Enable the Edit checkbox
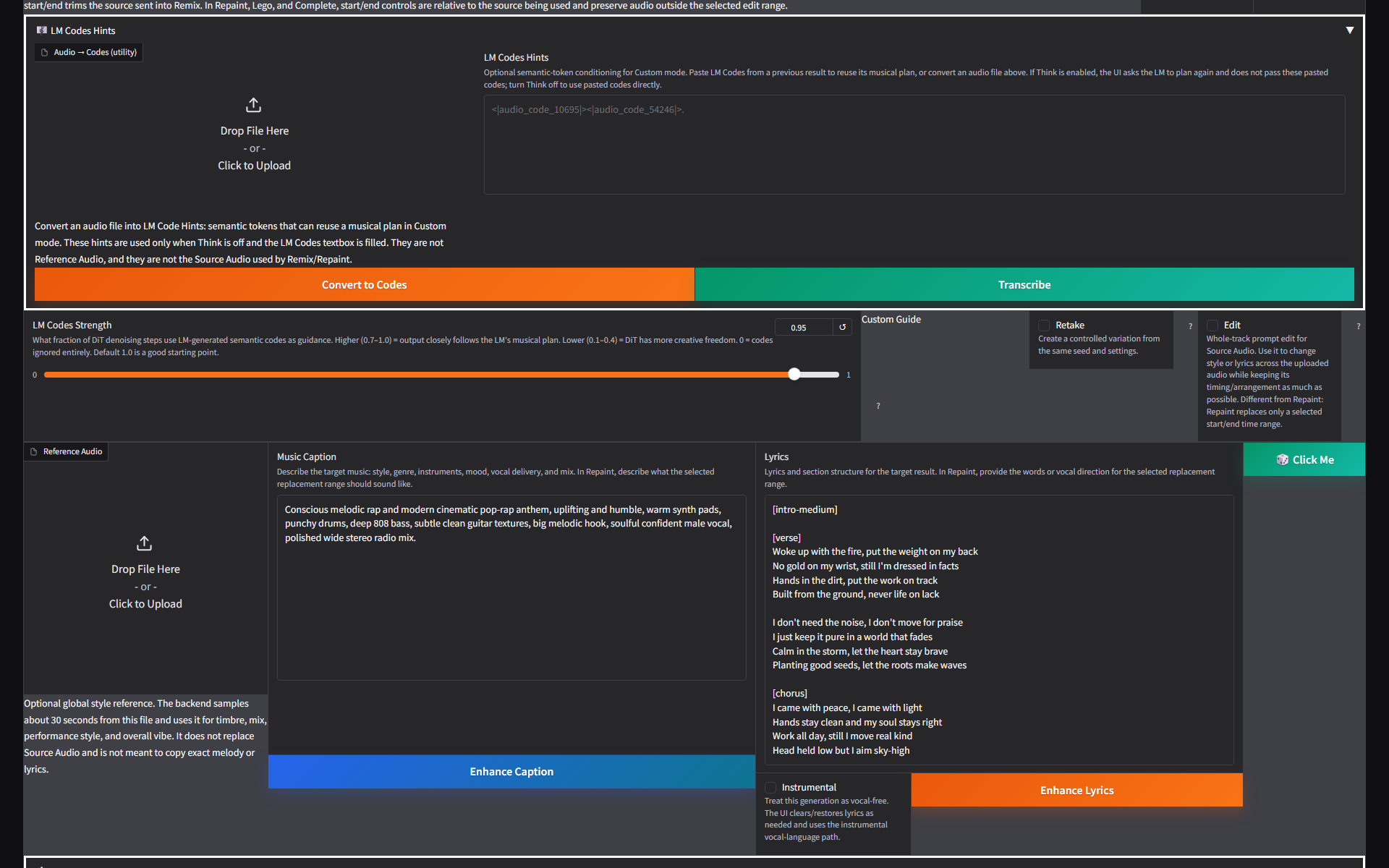 coord(1212,325)
